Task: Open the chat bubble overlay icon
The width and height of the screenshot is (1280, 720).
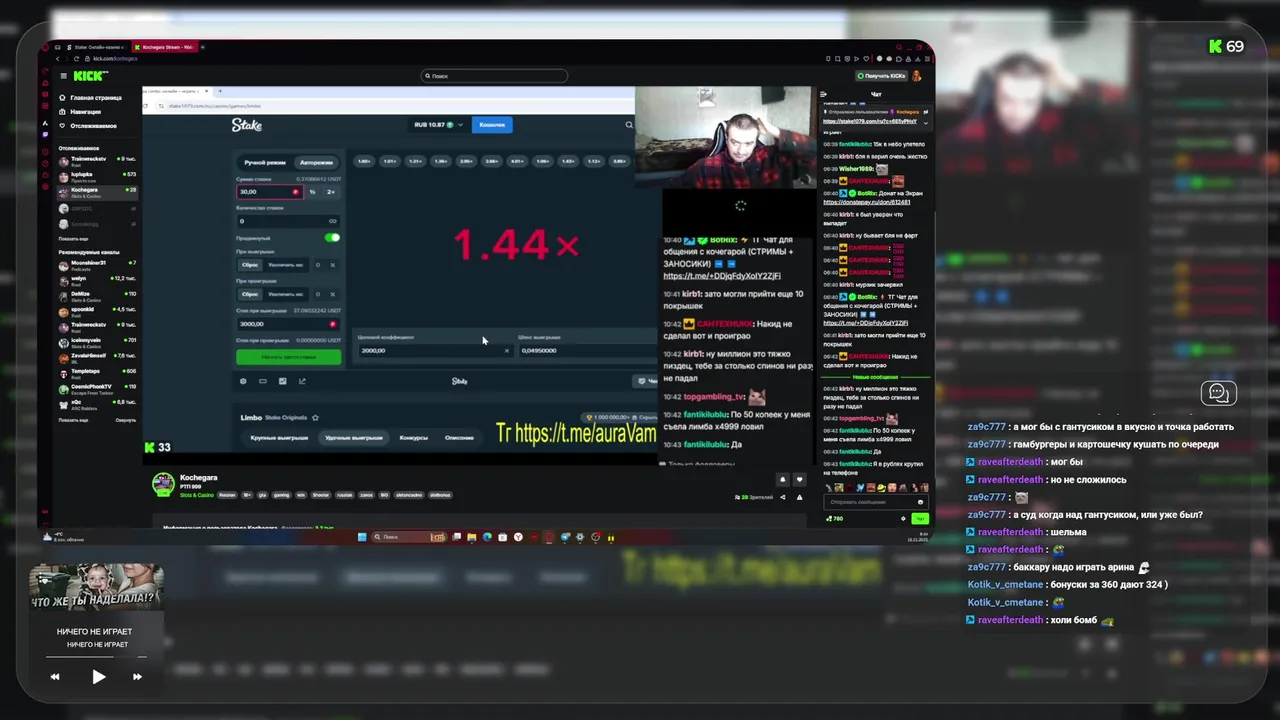Action: [x=1218, y=393]
